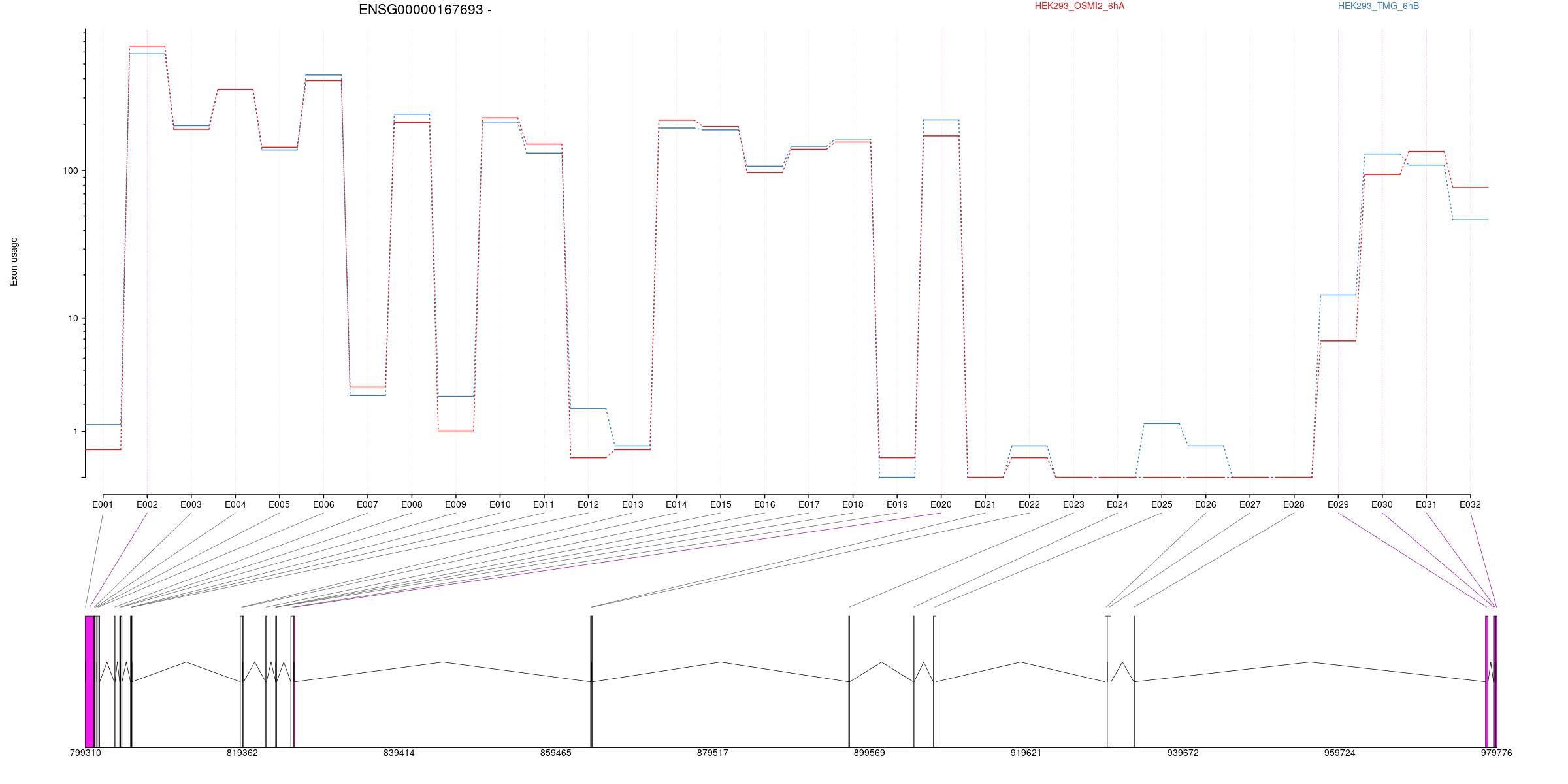
Task: Select exon label E026
Action: click(1205, 504)
